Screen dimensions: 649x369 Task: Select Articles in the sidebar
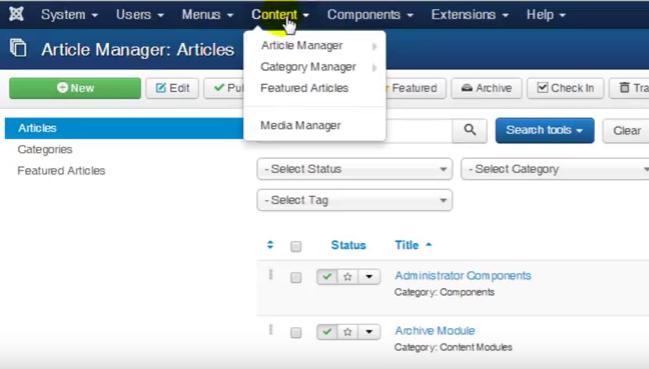(124, 128)
